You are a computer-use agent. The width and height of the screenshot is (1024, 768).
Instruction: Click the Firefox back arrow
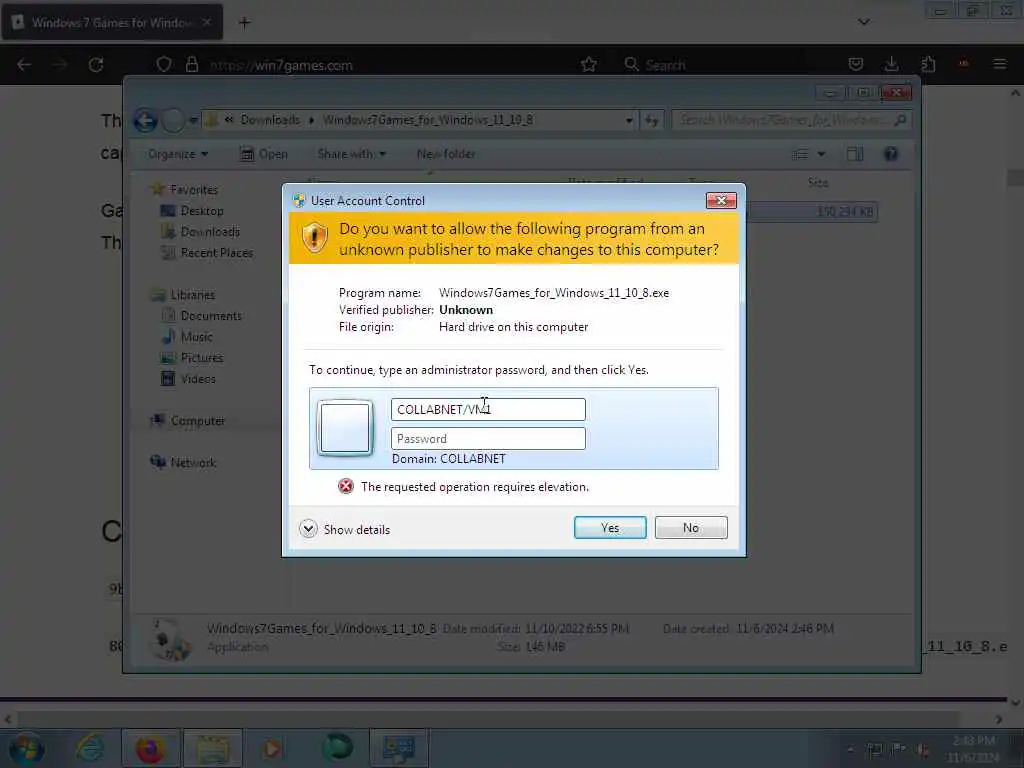24,65
